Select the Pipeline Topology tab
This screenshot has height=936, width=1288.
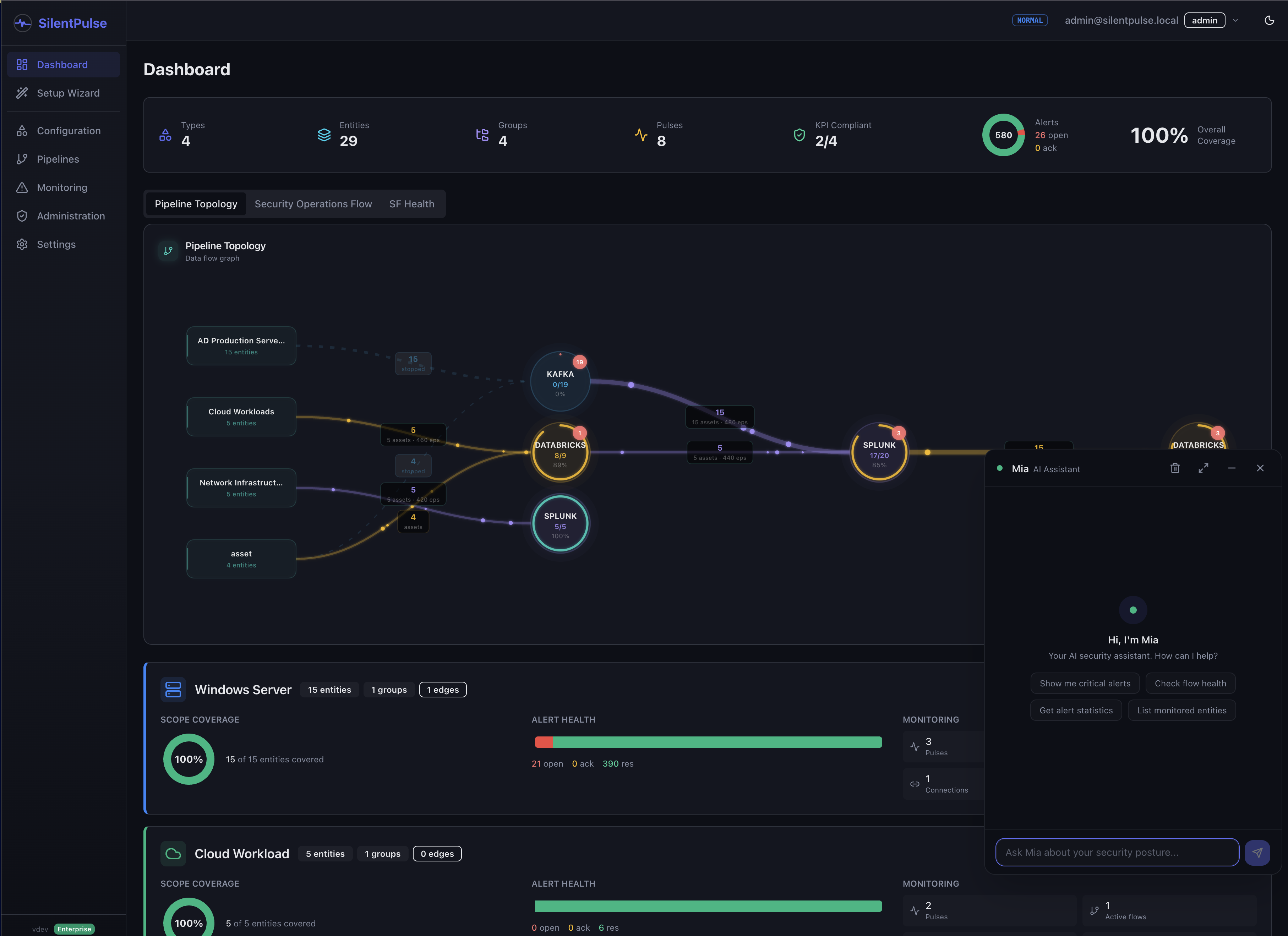[x=196, y=204]
